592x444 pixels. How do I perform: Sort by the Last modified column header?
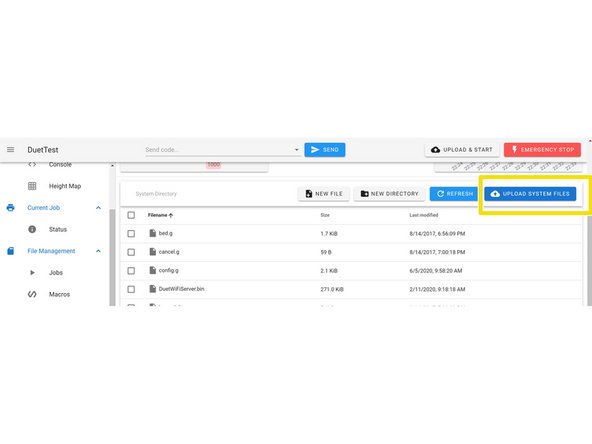[x=424, y=215]
